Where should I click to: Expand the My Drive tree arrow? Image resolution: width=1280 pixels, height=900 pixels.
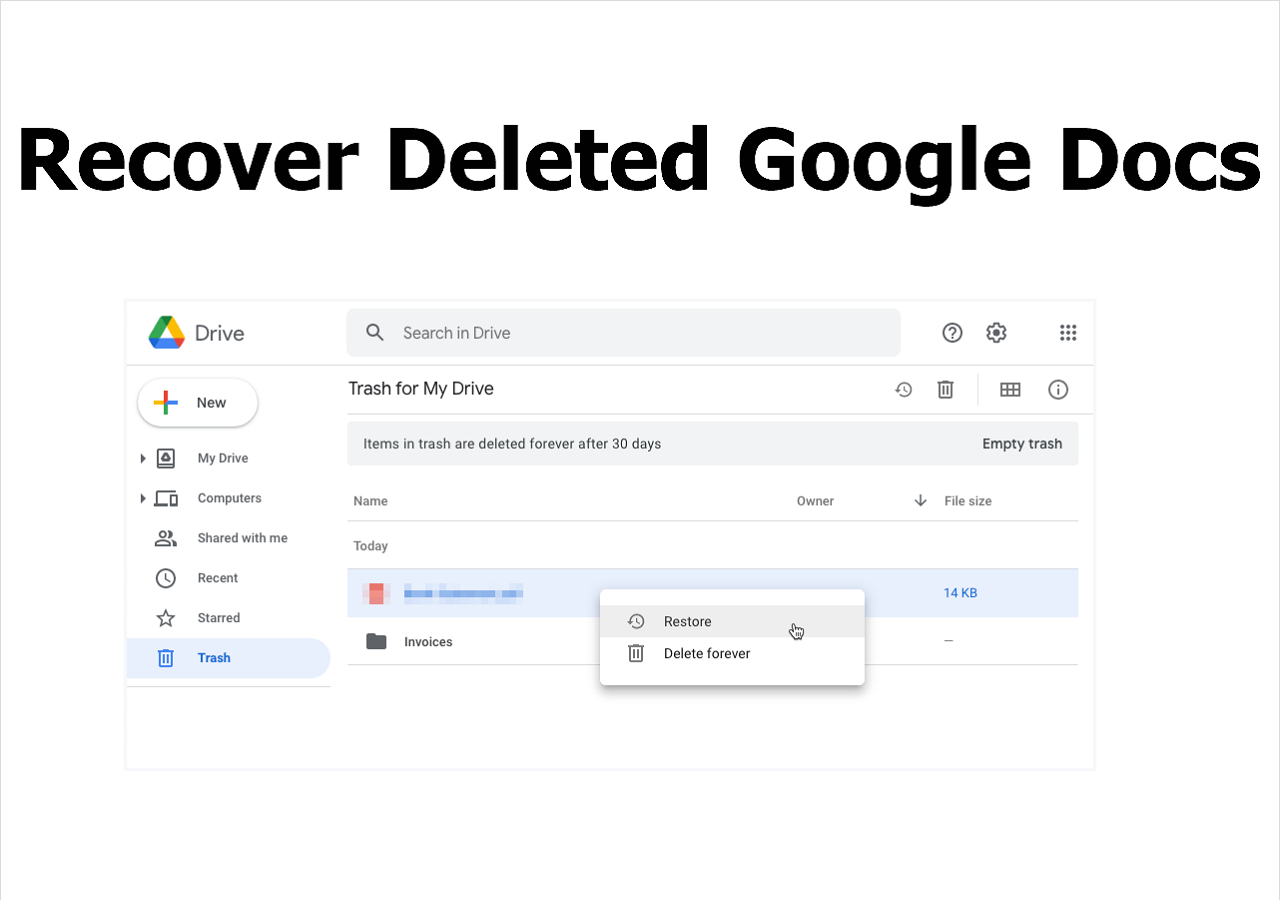[143, 458]
